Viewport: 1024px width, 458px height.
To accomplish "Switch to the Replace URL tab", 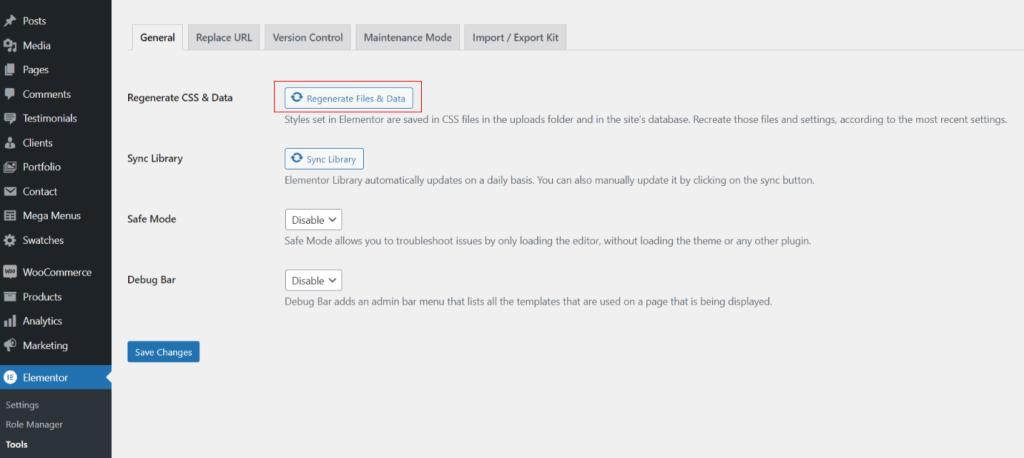I will click(x=224, y=37).
